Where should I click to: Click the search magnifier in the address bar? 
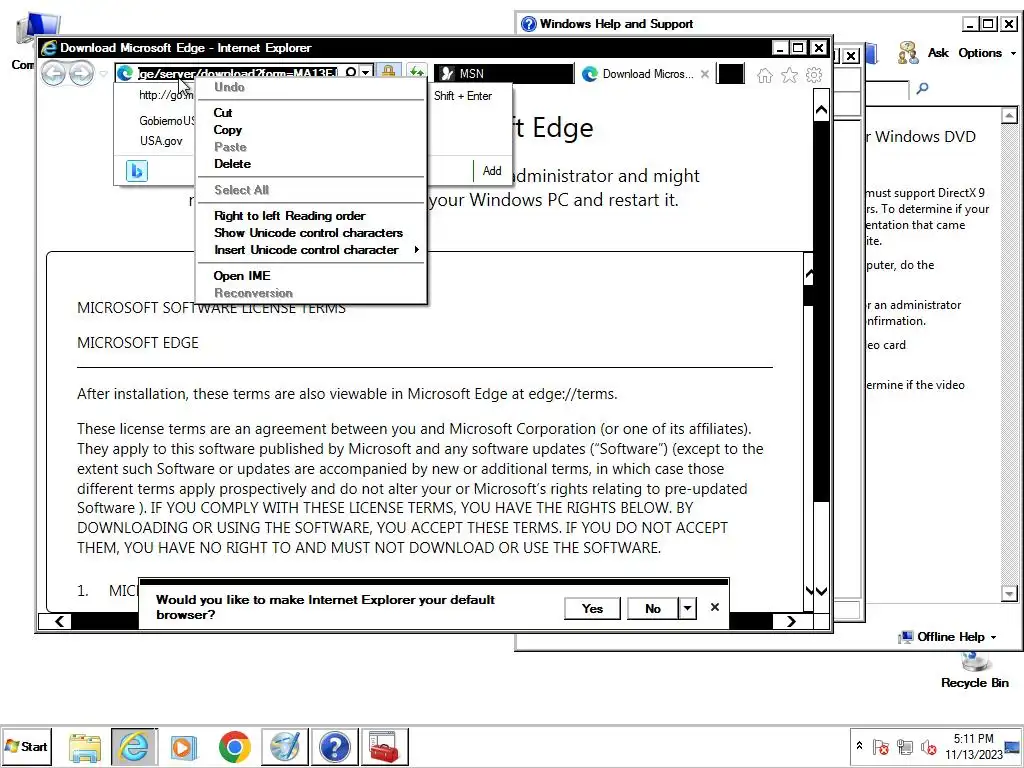point(351,72)
